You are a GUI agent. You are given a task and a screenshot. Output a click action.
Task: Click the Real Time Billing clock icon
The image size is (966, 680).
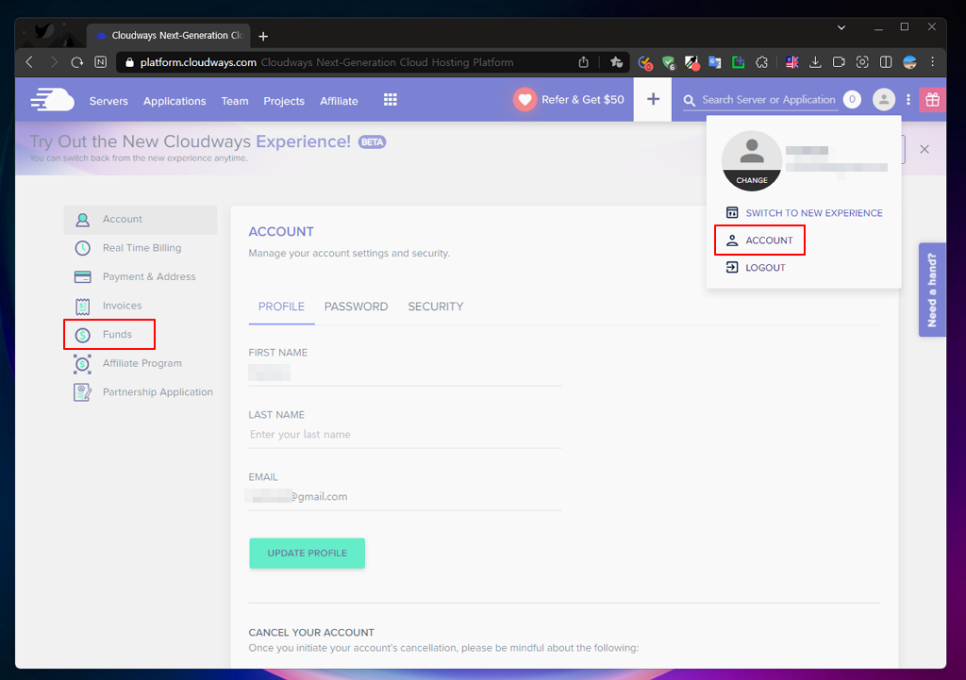click(83, 248)
